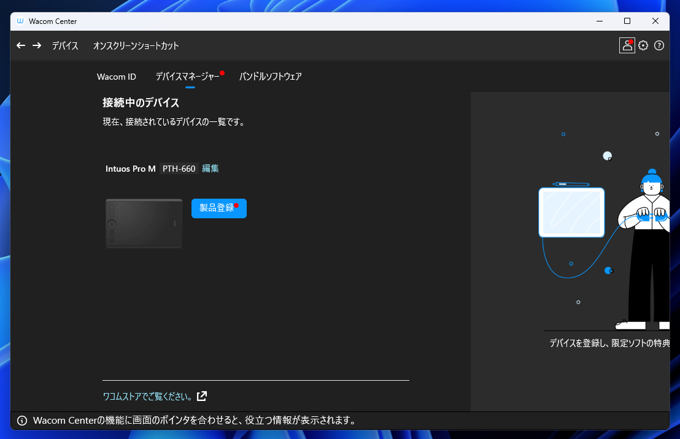Click the デバイスを登録し caption text
The width and height of the screenshot is (680, 439).
click(x=609, y=343)
